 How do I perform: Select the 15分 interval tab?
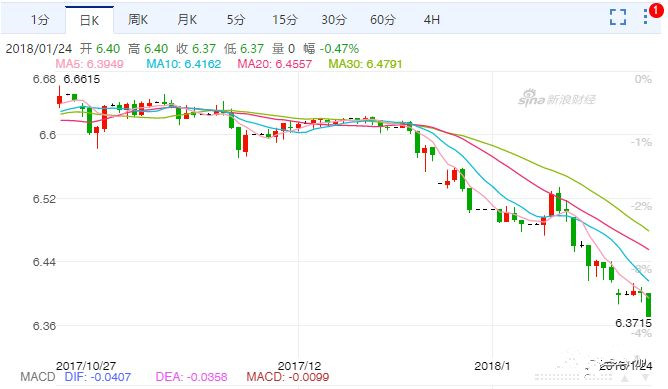click(x=285, y=20)
